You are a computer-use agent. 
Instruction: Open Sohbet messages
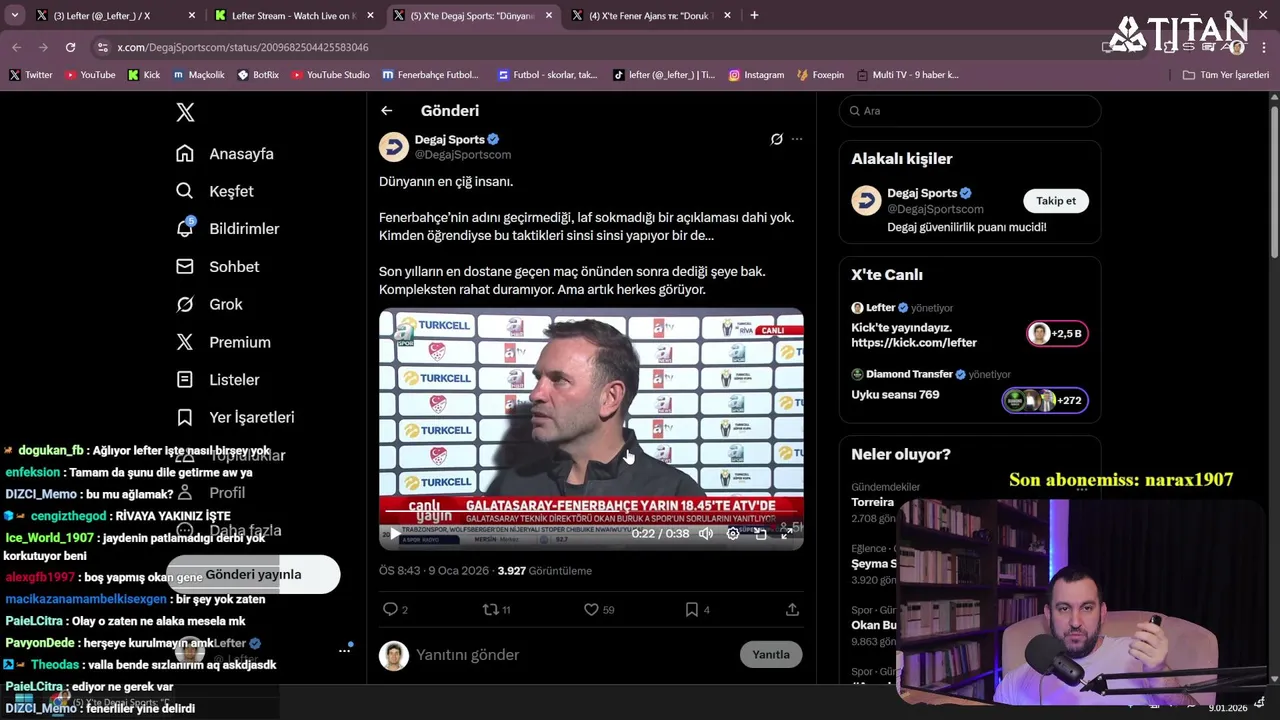pos(218,267)
